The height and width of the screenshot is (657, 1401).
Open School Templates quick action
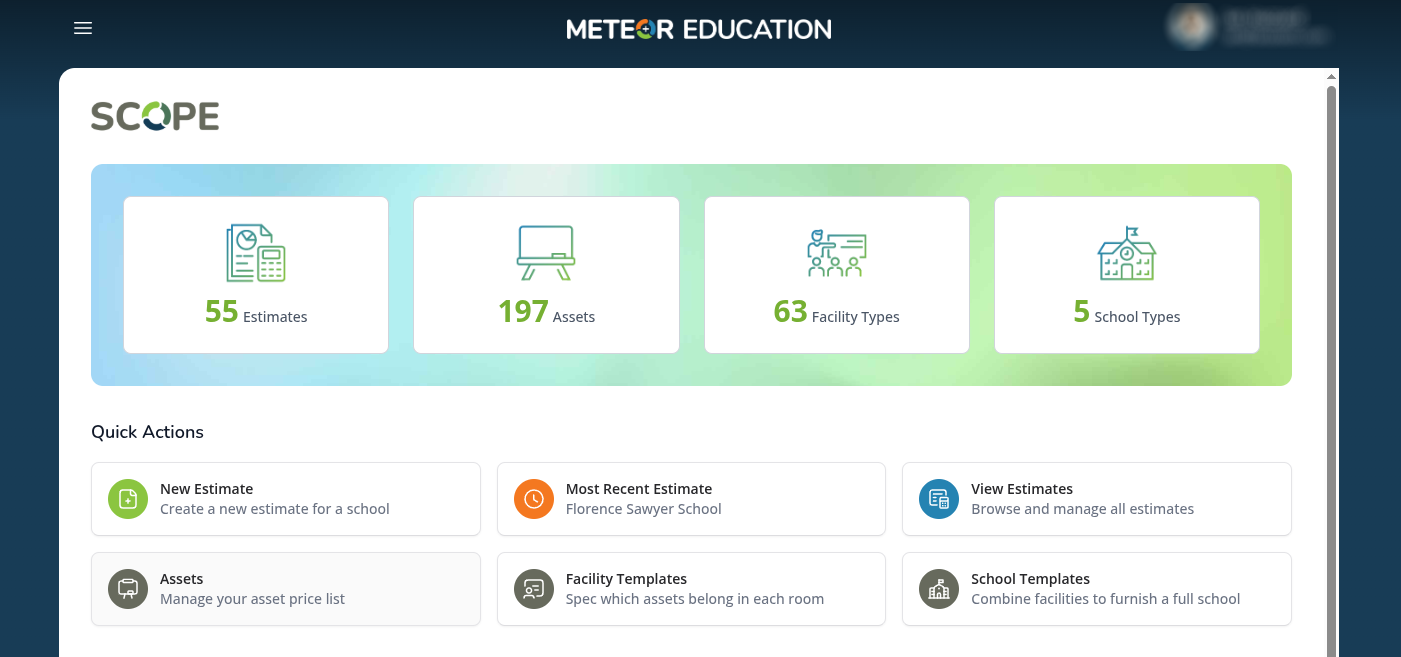[x=1097, y=589]
